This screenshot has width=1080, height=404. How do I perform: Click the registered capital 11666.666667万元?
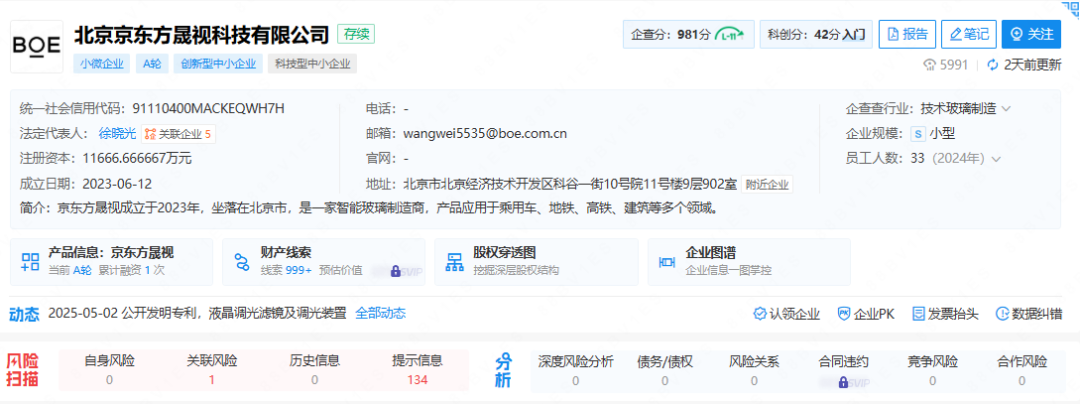pos(137,158)
